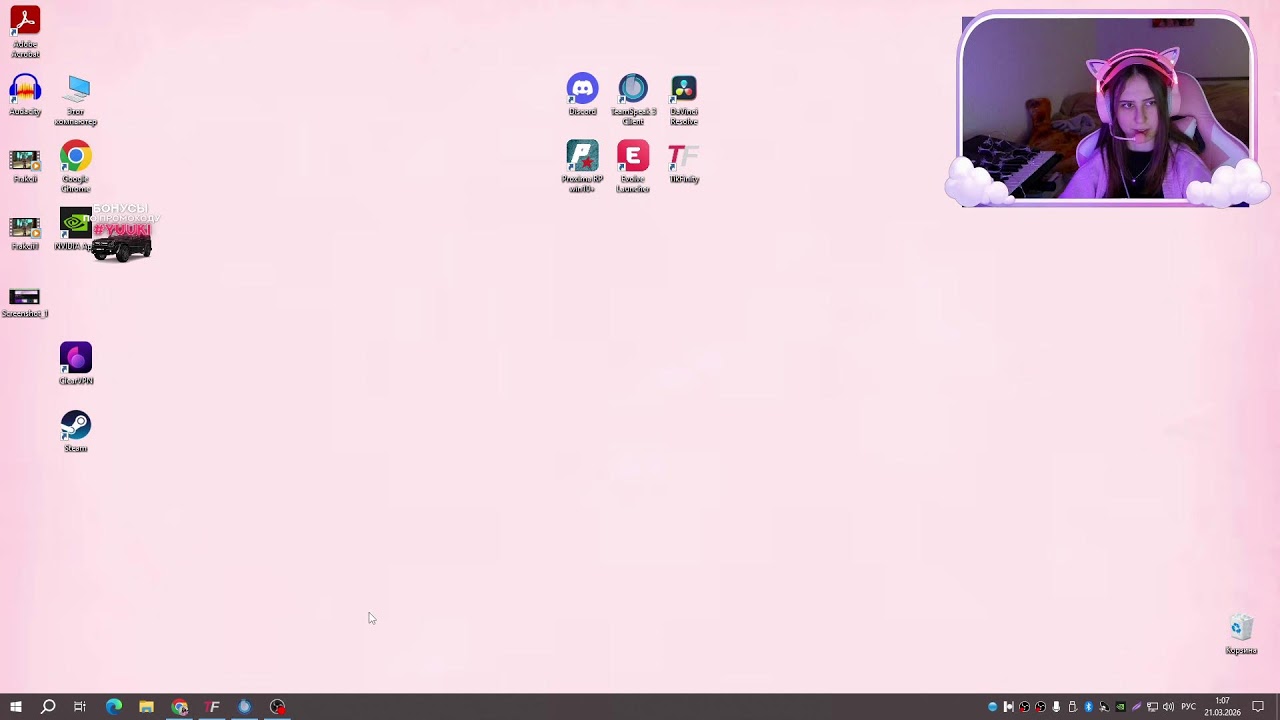Click the purple feather tray icon
The height and width of the screenshot is (720, 1280).
pyautogui.click(x=1136, y=707)
